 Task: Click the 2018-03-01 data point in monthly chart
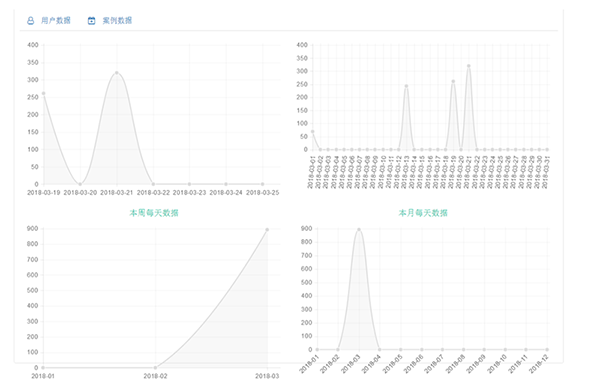point(313,132)
